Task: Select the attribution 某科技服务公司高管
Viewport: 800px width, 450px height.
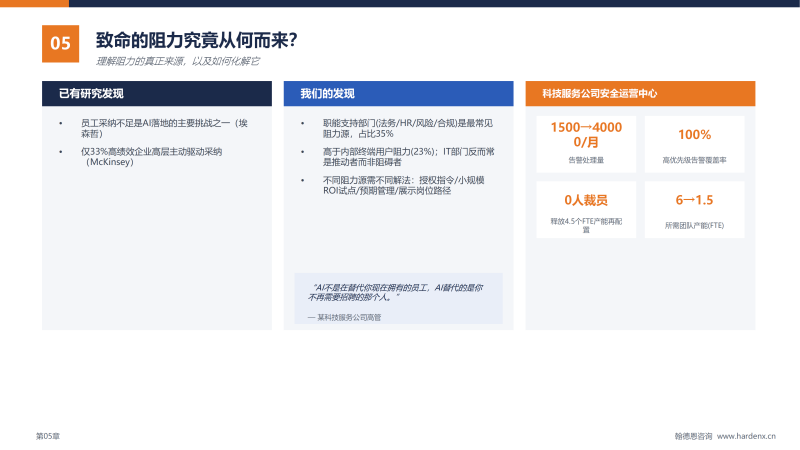Action: (x=344, y=317)
